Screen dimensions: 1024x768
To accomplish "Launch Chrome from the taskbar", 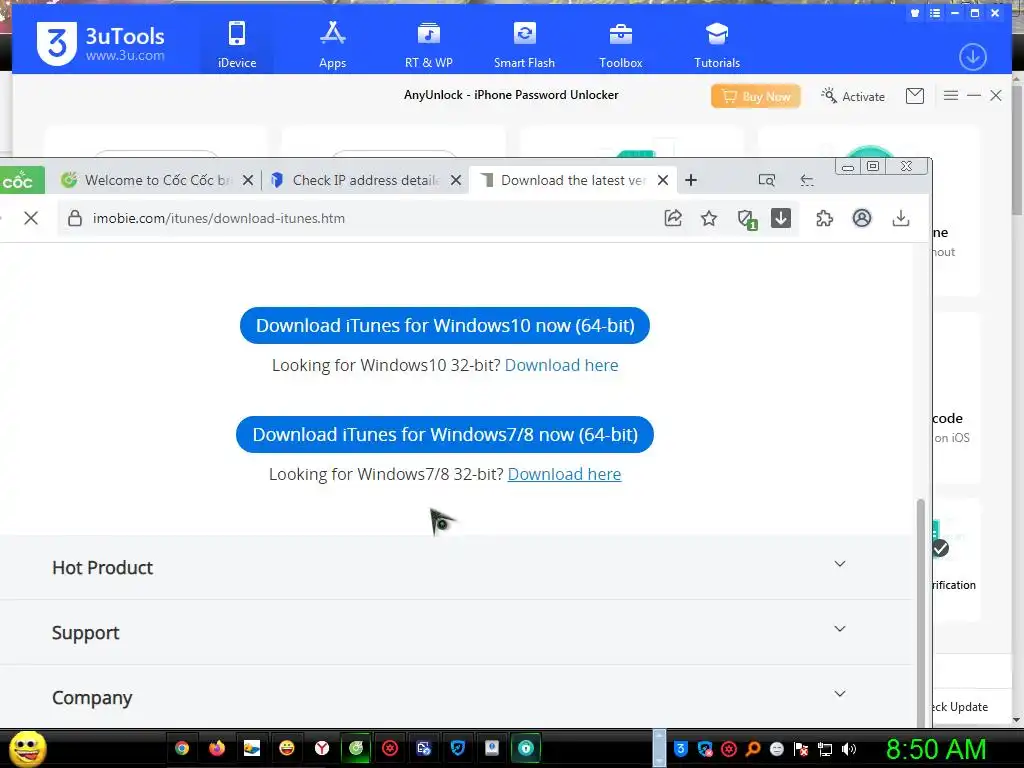I will [x=182, y=748].
